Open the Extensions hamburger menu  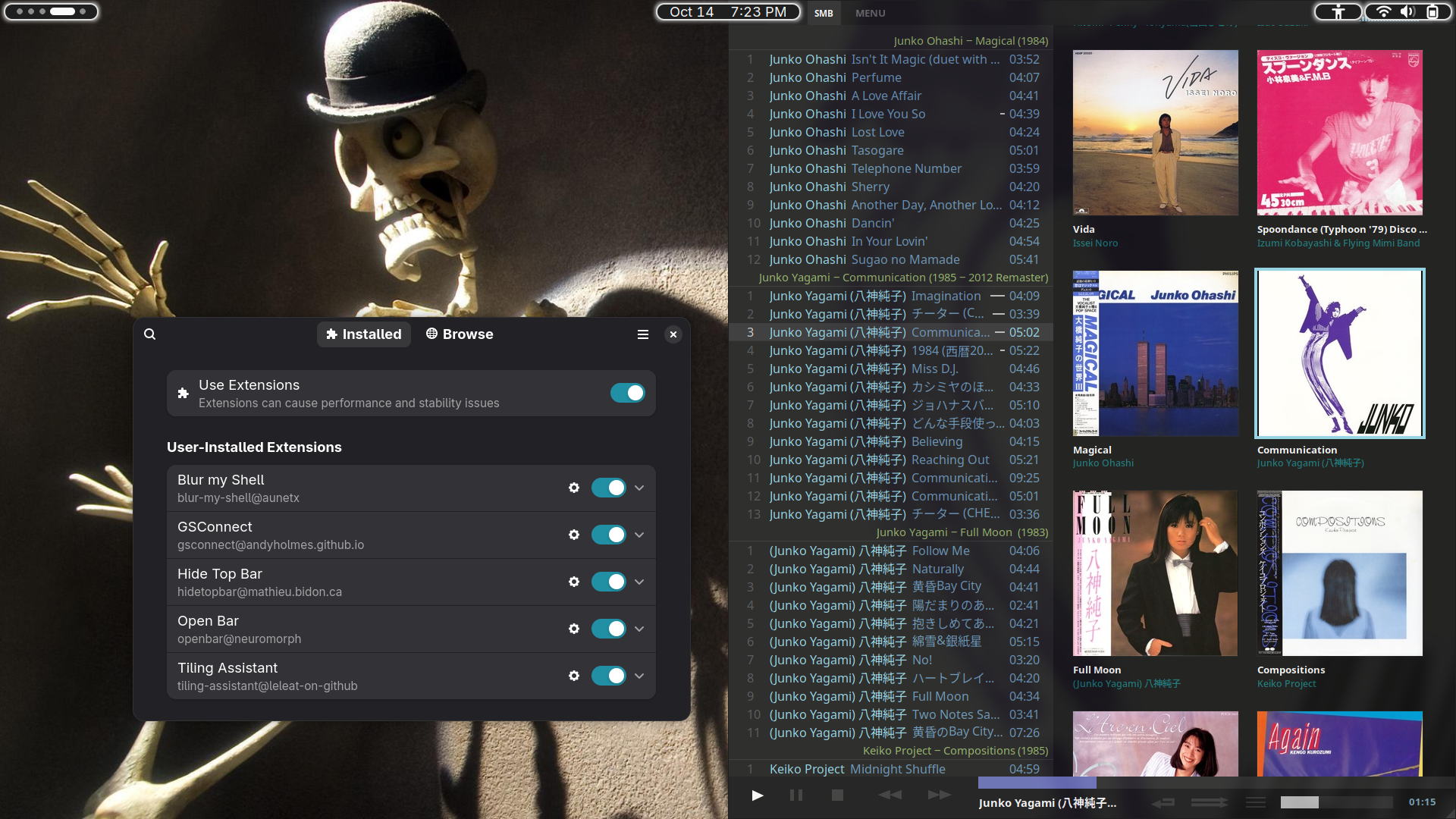tap(643, 334)
